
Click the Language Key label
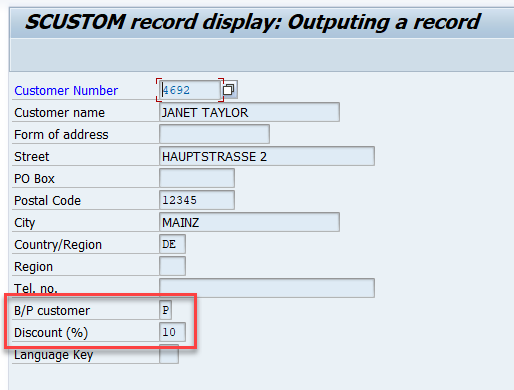[x=53, y=355]
